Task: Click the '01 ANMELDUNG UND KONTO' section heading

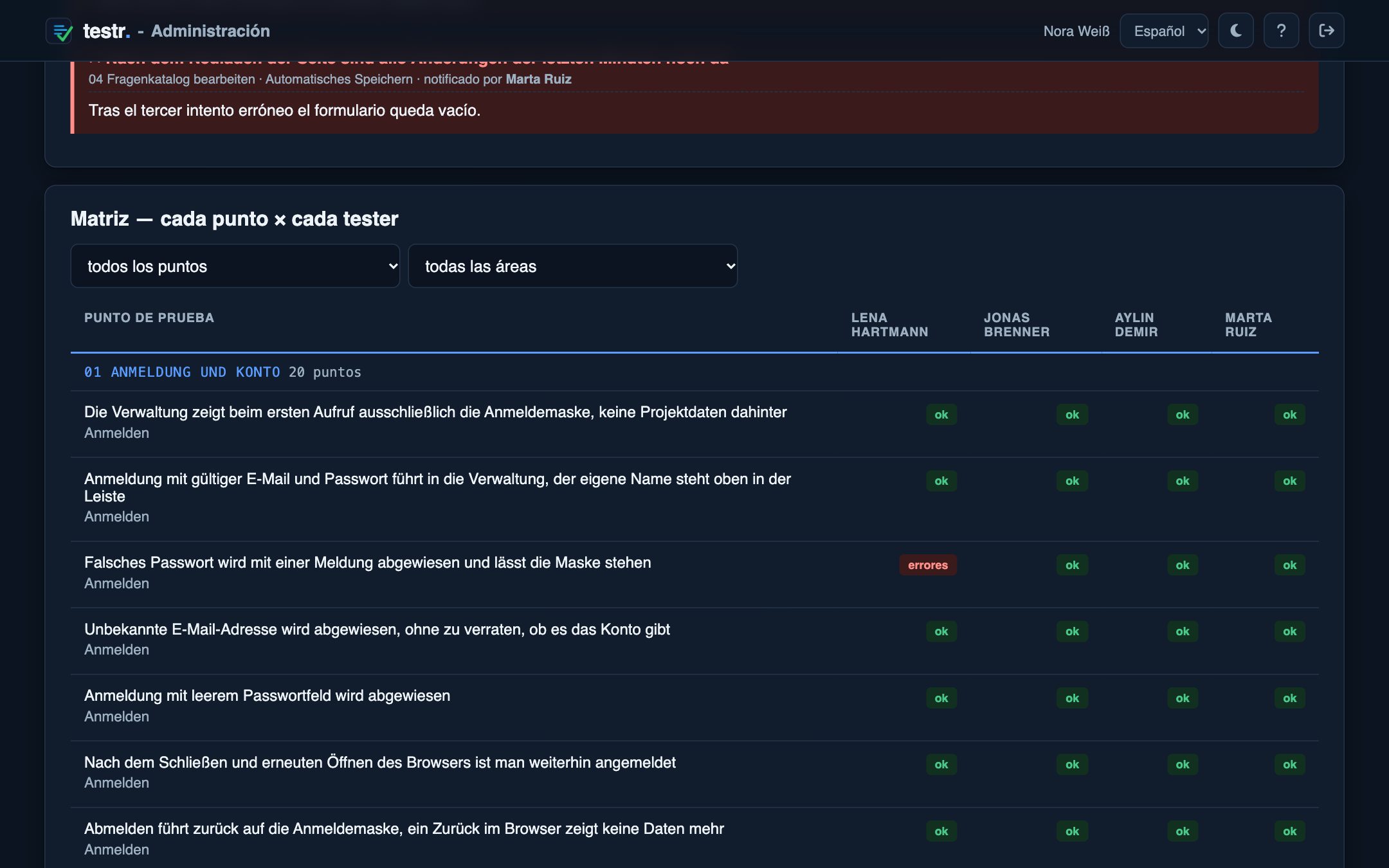Action: (x=182, y=372)
